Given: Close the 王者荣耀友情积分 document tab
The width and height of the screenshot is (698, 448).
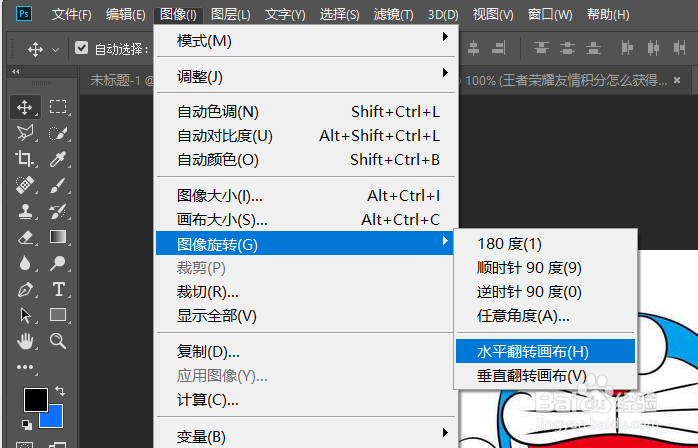Looking at the screenshot, I should [x=677, y=80].
